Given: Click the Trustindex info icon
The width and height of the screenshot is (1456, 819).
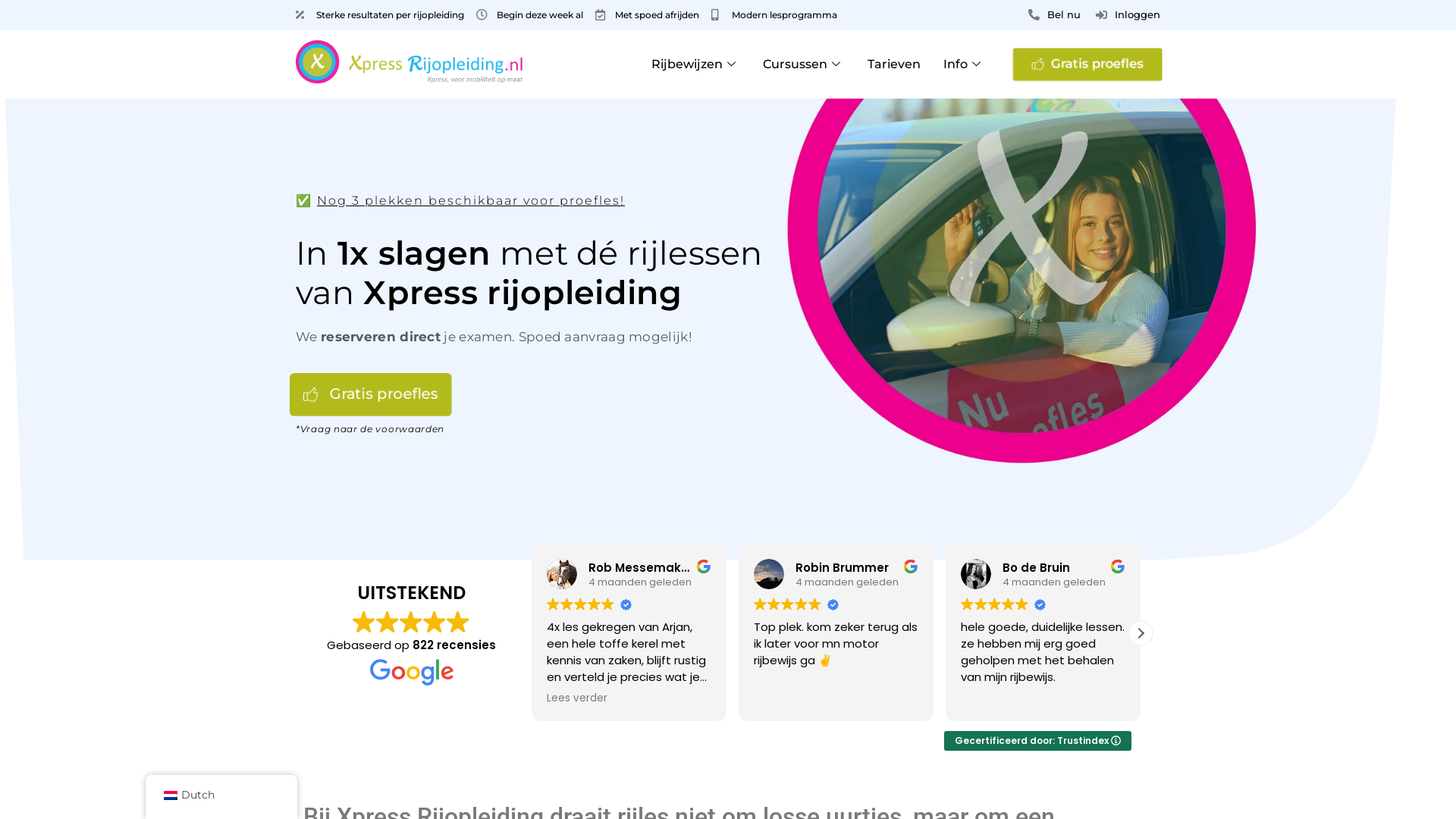Looking at the screenshot, I should pos(1116,741).
